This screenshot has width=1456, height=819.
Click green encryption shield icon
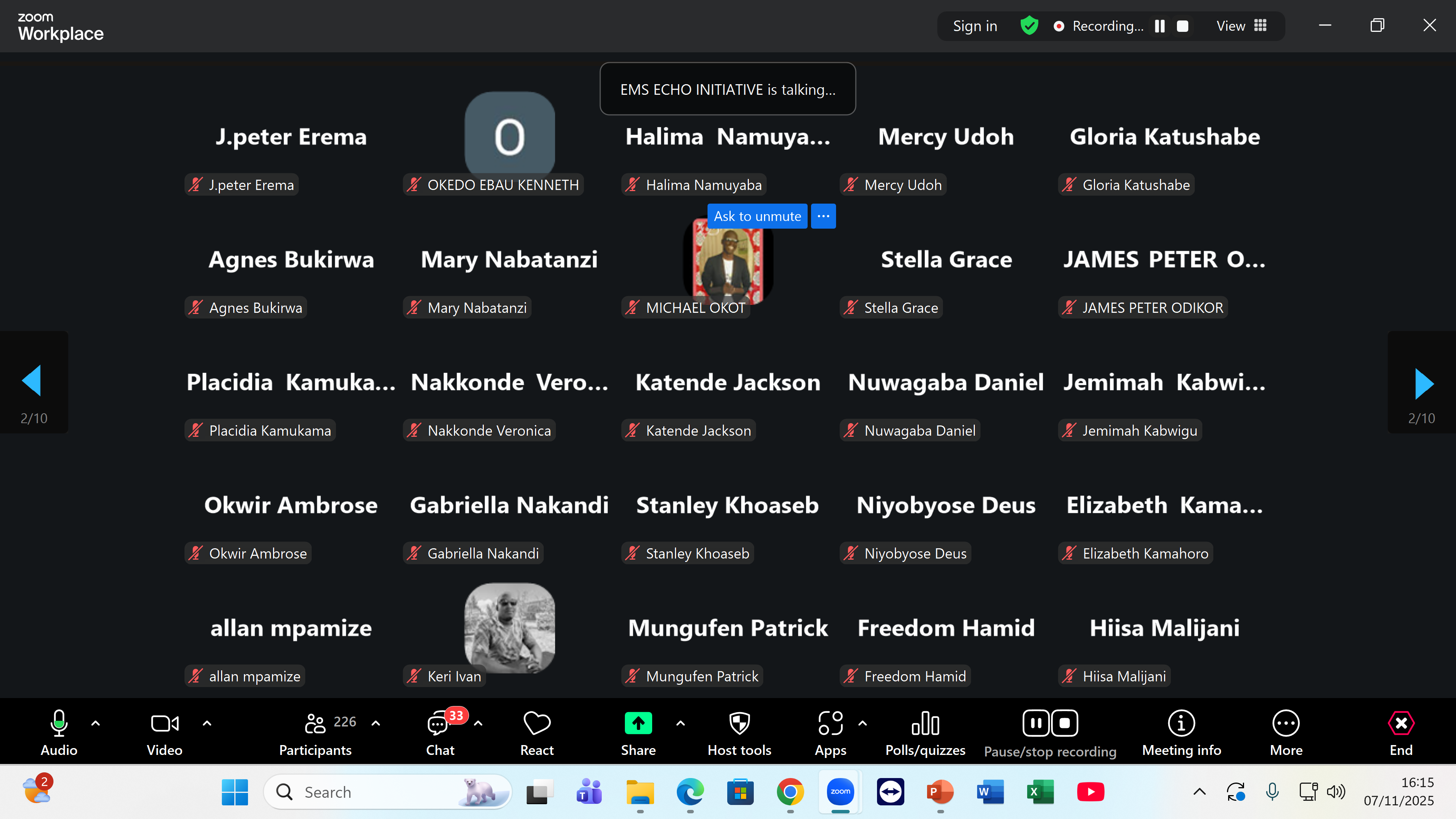(1029, 26)
